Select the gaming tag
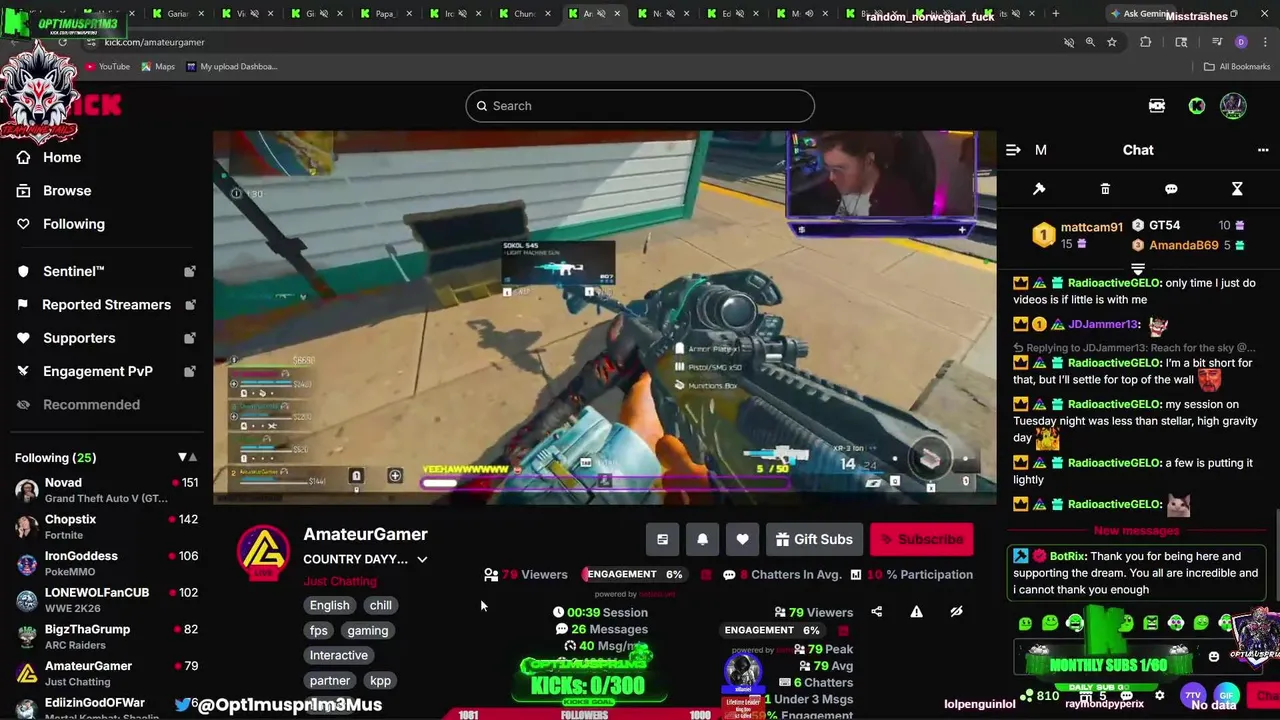 [367, 630]
